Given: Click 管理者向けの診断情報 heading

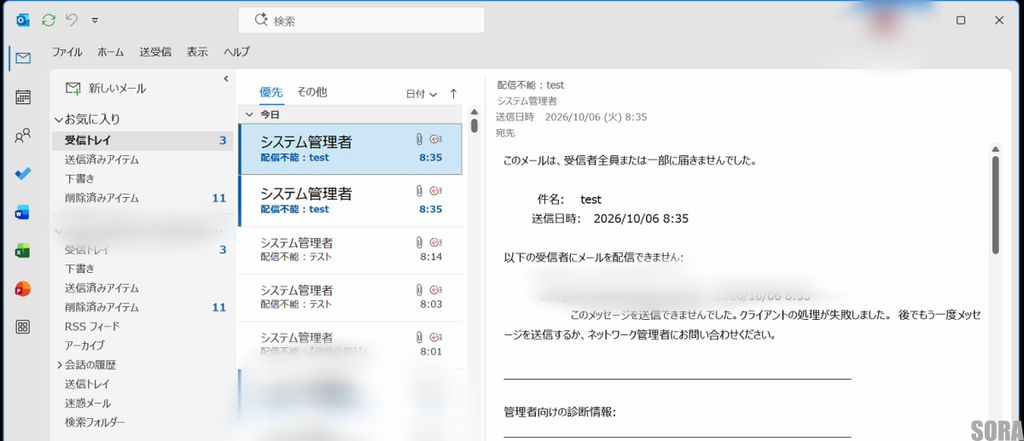Looking at the screenshot, I should tap(560, 412).
